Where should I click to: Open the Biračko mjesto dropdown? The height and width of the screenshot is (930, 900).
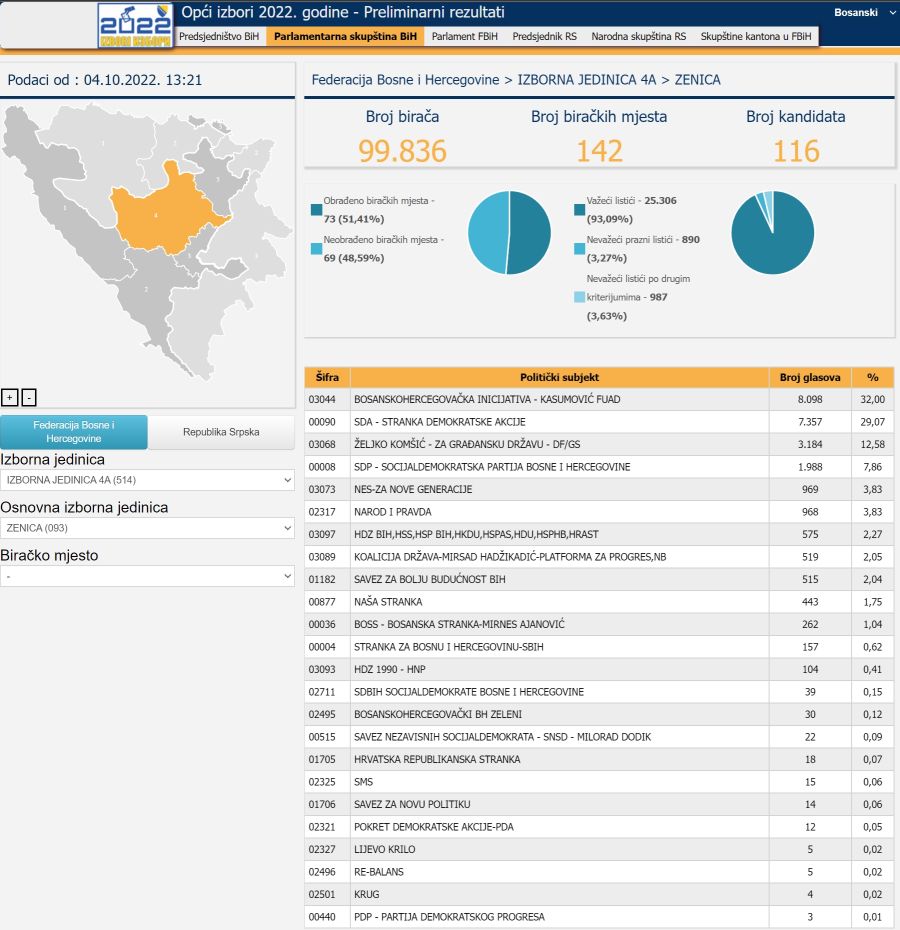click(148, 576)
